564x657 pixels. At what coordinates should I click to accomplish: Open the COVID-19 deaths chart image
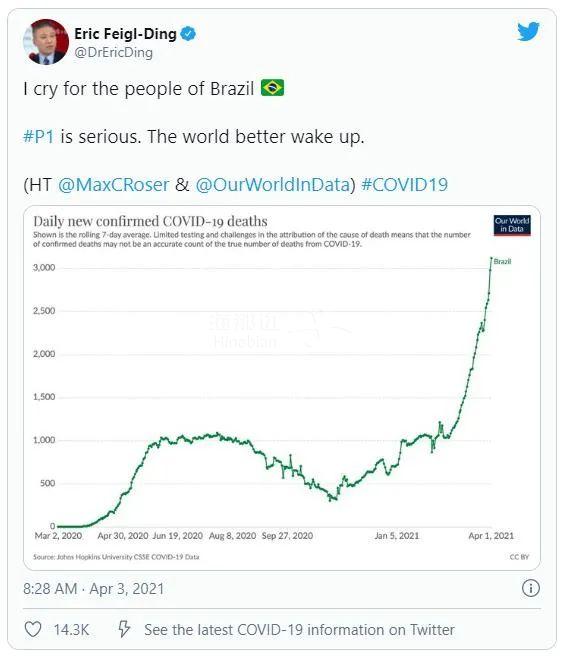tap(282, 388)
